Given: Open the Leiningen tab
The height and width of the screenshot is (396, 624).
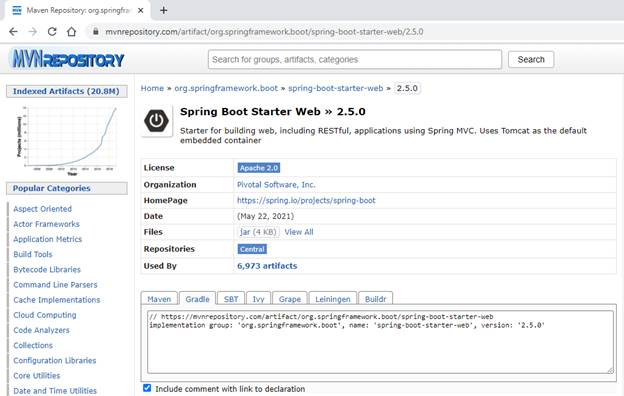Looking at the screenshot, I should tap(333, 299).
